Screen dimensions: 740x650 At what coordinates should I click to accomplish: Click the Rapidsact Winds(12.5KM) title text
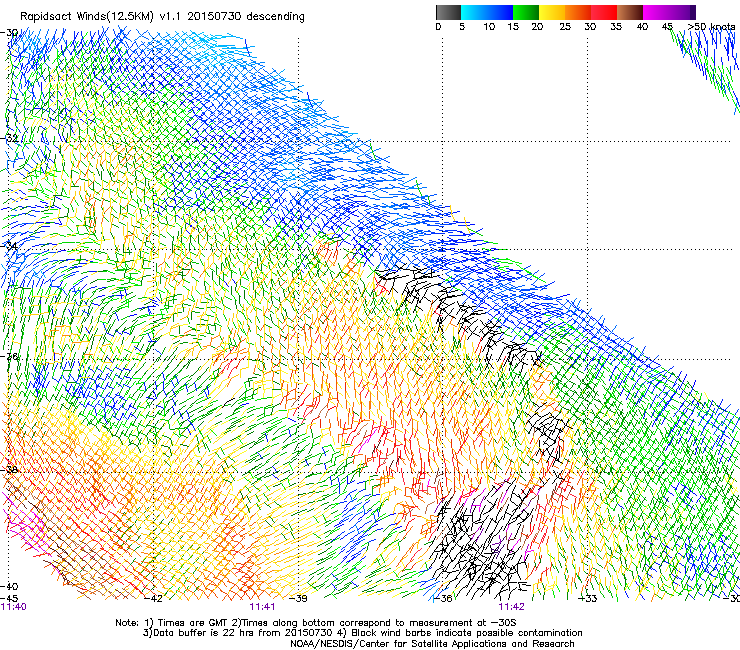click(162, 17)
